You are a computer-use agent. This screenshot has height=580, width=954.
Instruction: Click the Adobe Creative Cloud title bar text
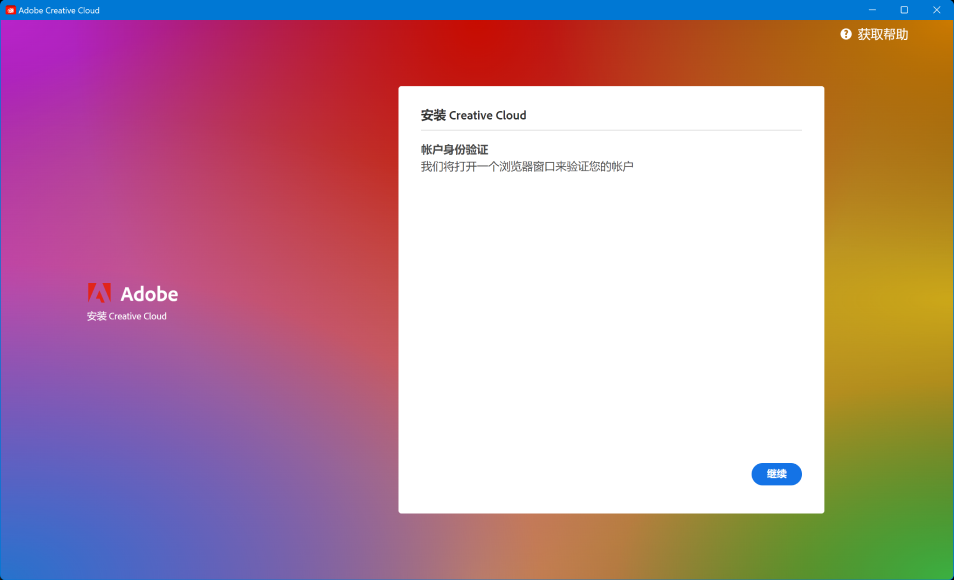pos(59,10)
